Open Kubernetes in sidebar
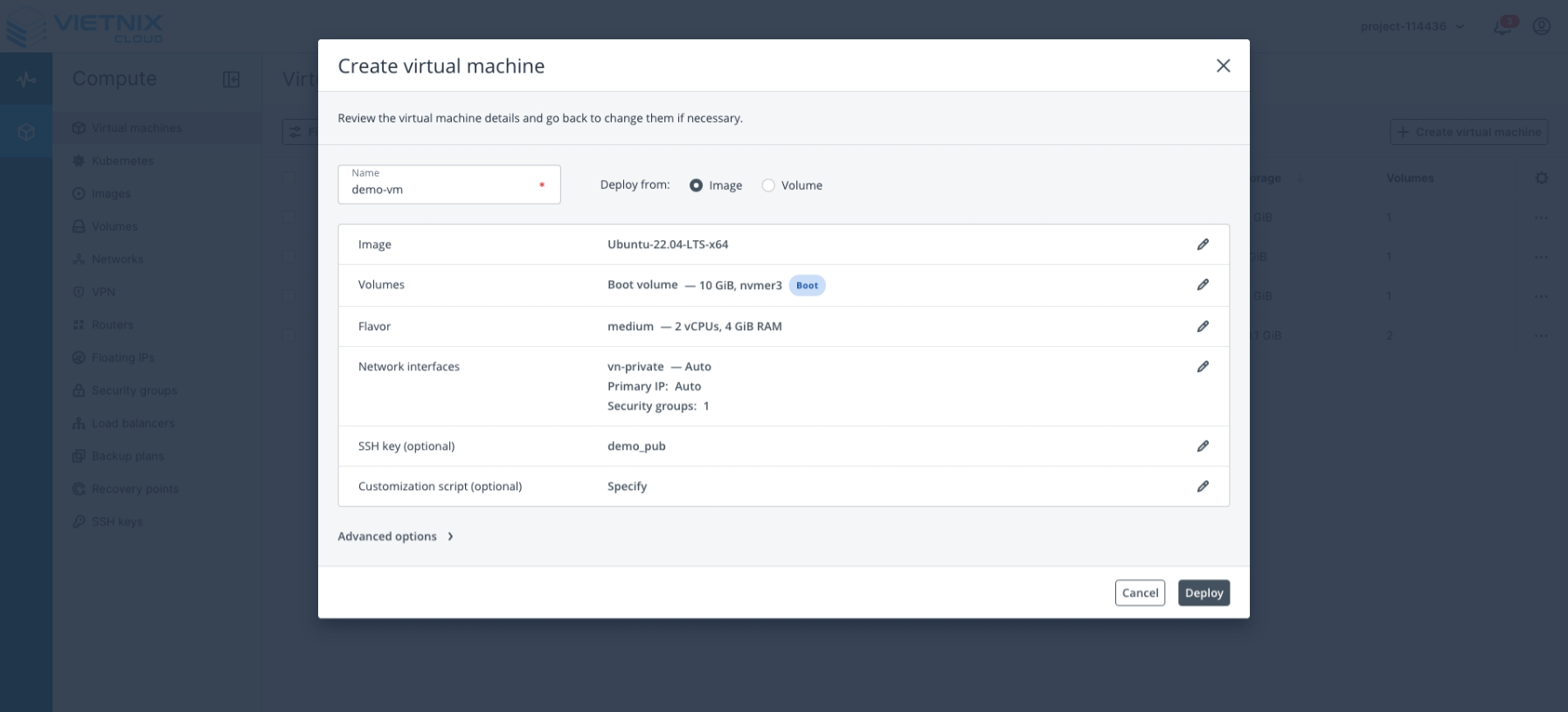1568x712 pixels. click(157, 161)
